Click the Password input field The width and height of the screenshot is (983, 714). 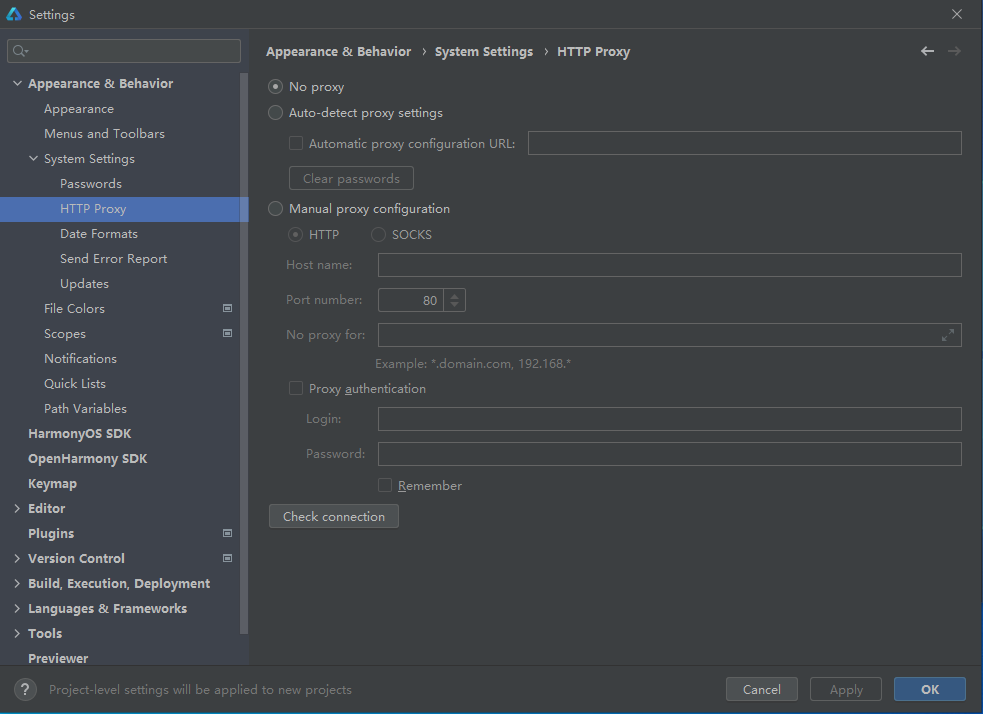pos(670,454)
